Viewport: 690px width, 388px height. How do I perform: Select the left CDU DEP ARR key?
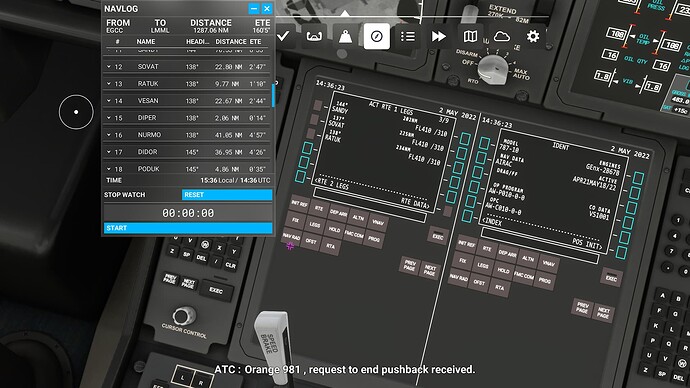tap(338, 213)
